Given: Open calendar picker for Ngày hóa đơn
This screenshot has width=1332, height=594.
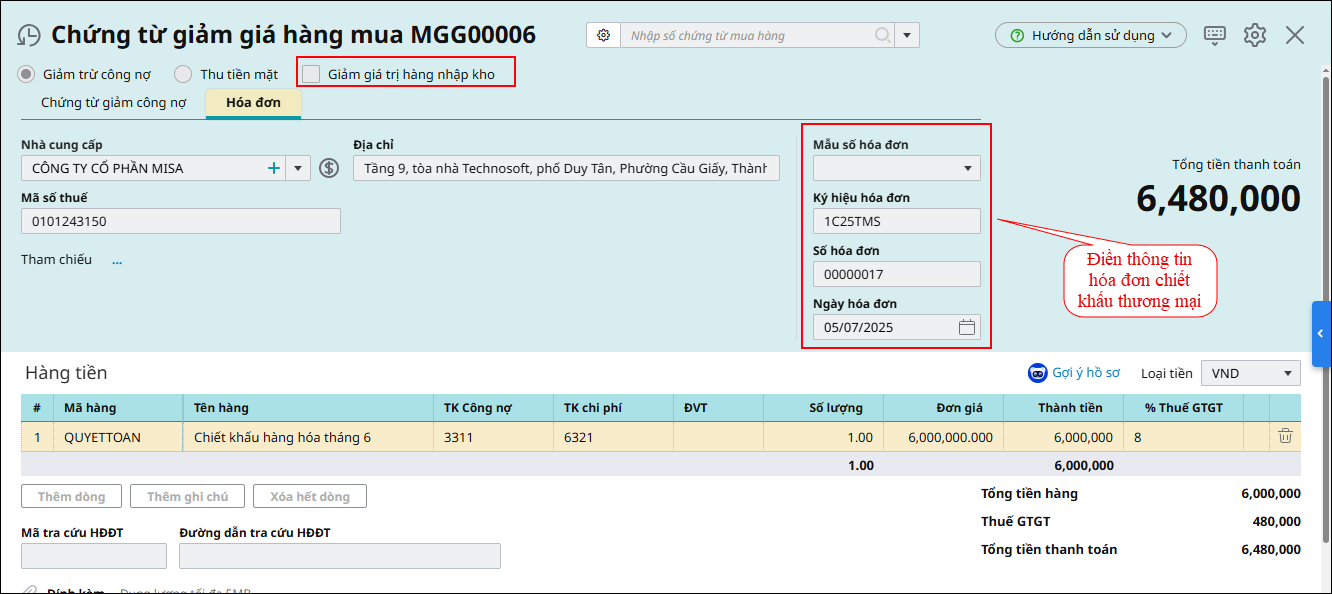Looking at the screenshot, I should (966, 327).
